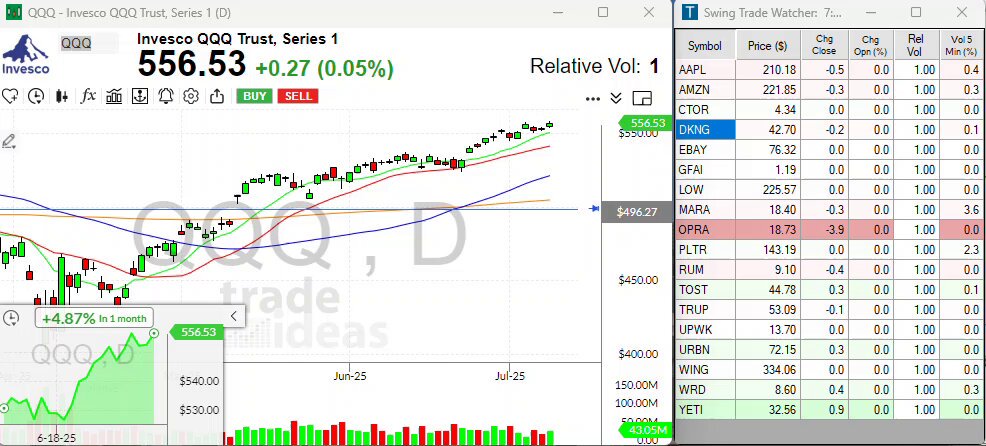This screenshot has height=446, width=986.
Task: Click the red SELL button
Action: point(298,96)
